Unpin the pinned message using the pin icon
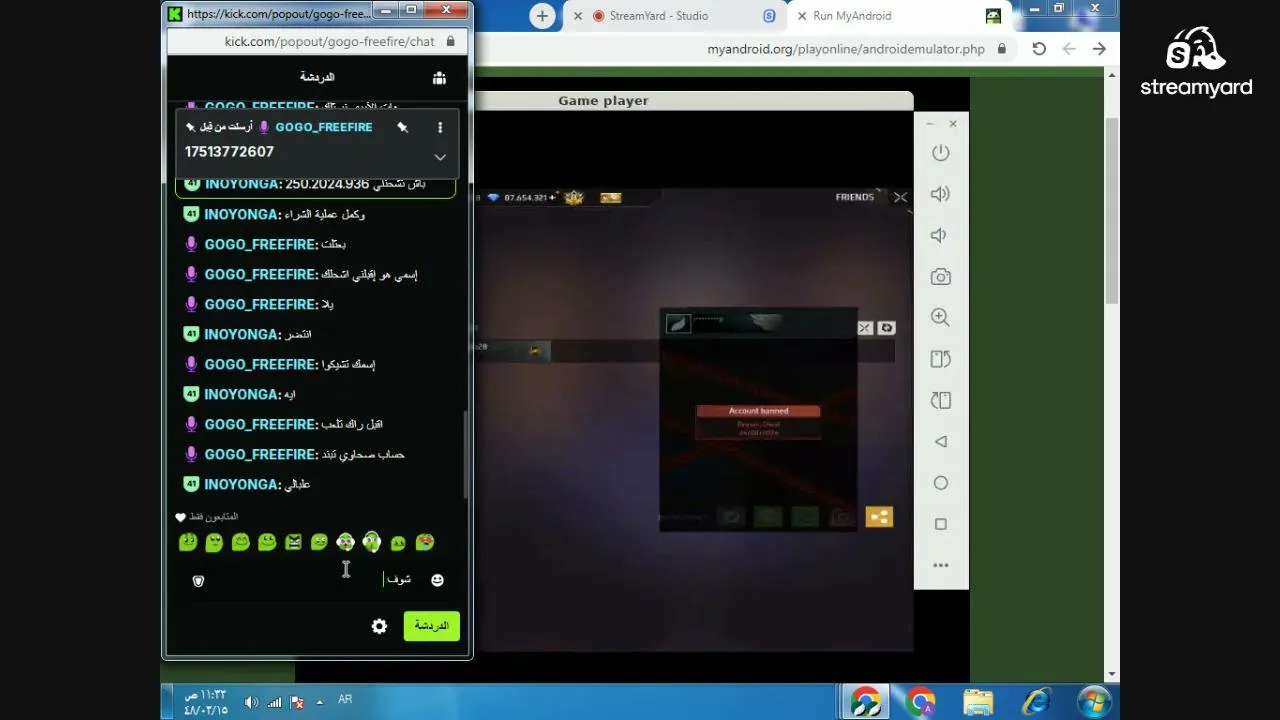 402,127
